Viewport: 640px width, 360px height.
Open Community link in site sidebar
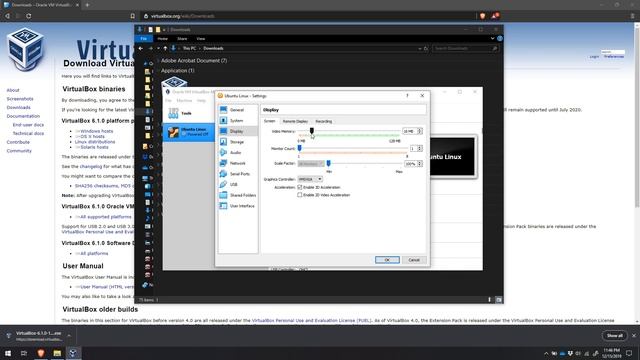click(x=19, y=151)
